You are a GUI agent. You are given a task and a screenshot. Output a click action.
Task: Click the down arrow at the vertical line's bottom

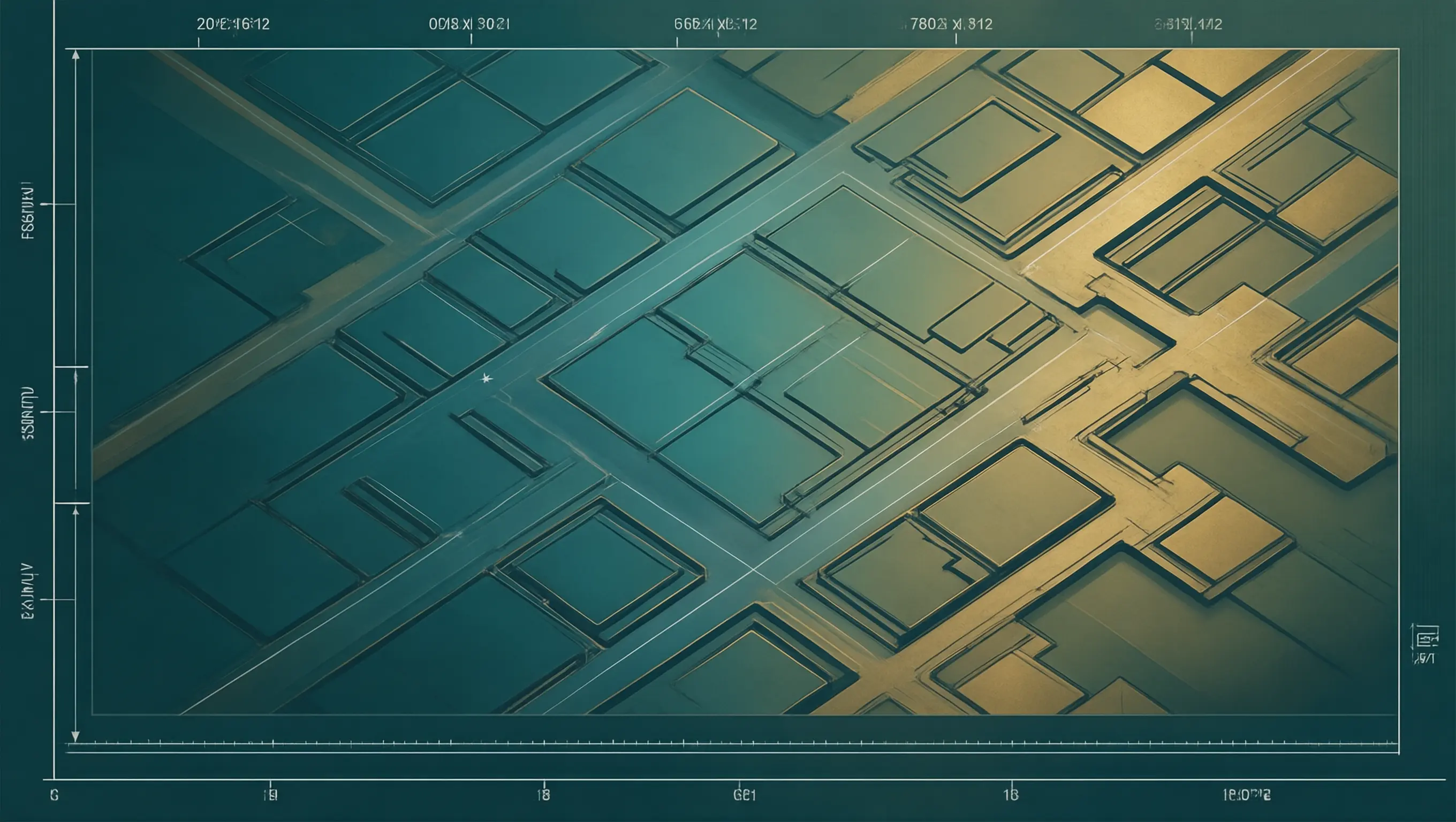pyautogui.click(x=75, y=737)
